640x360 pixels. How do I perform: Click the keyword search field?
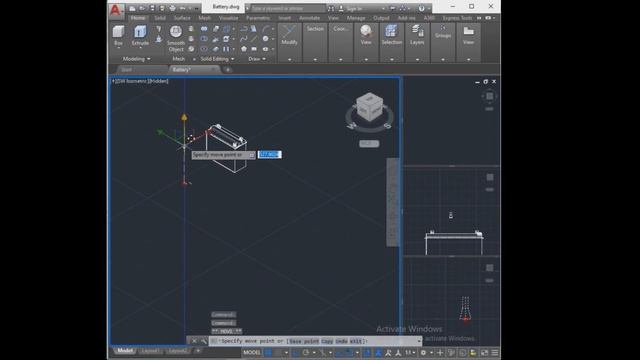coord(288,8)
